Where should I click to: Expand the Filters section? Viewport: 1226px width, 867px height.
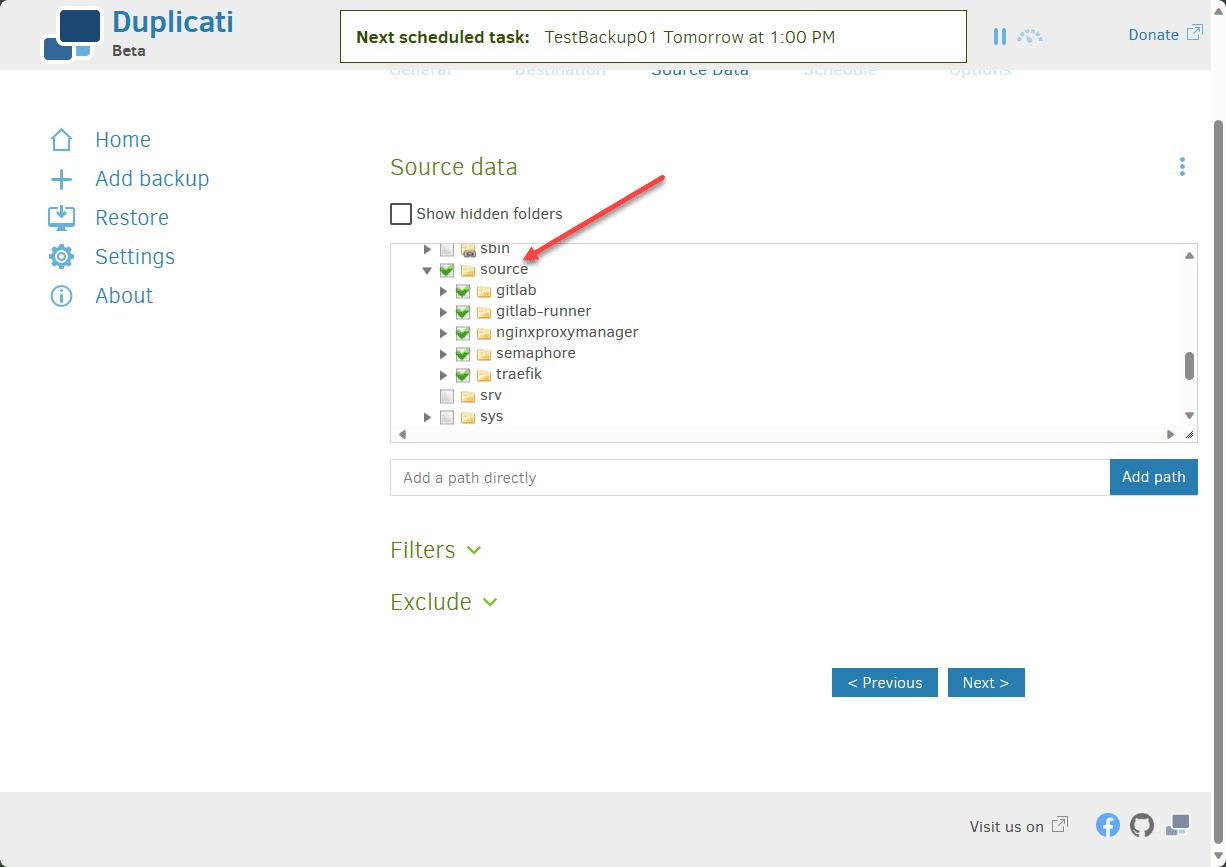(436, 550)
